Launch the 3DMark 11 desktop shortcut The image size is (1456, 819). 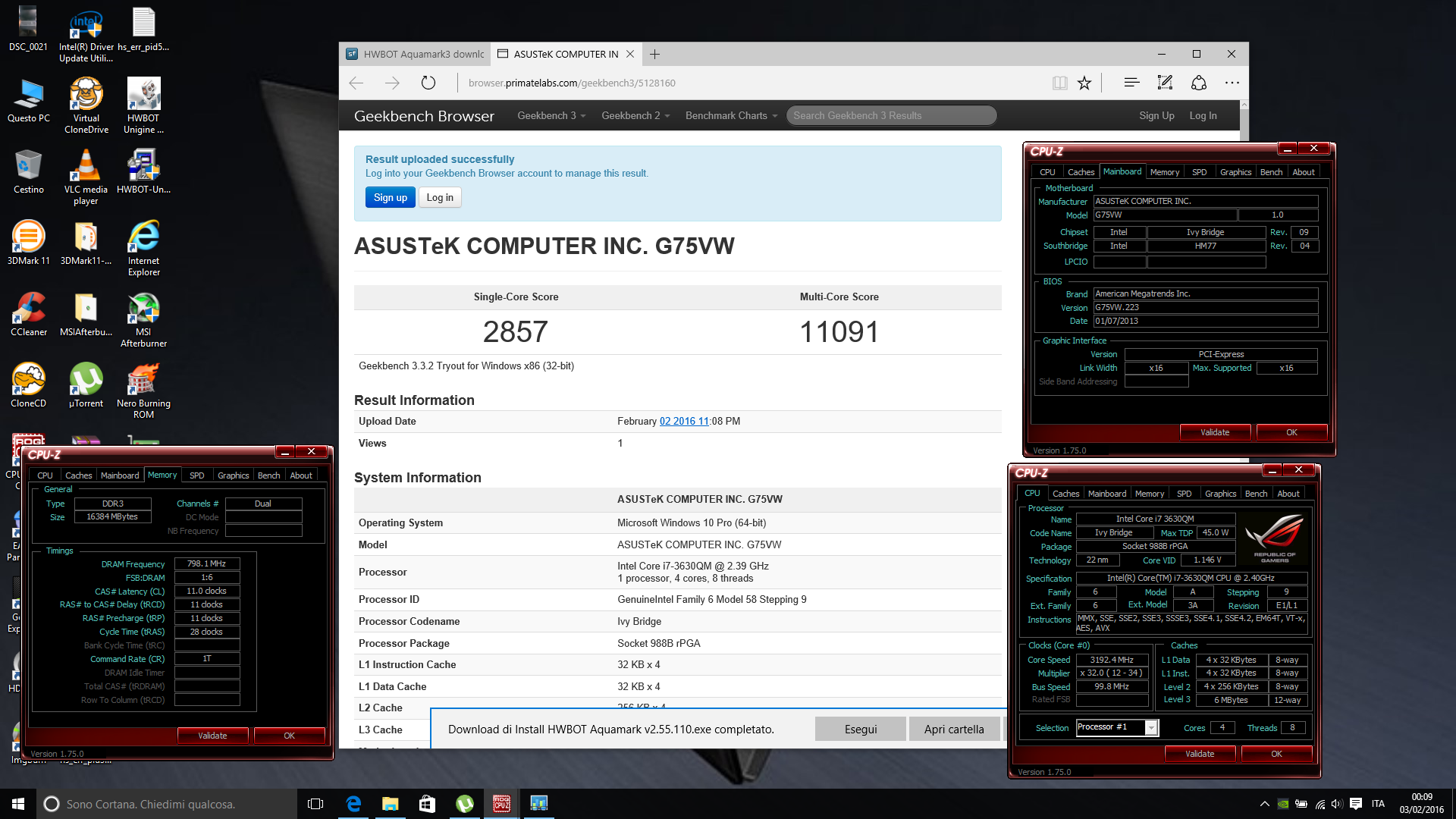[28, 243]
